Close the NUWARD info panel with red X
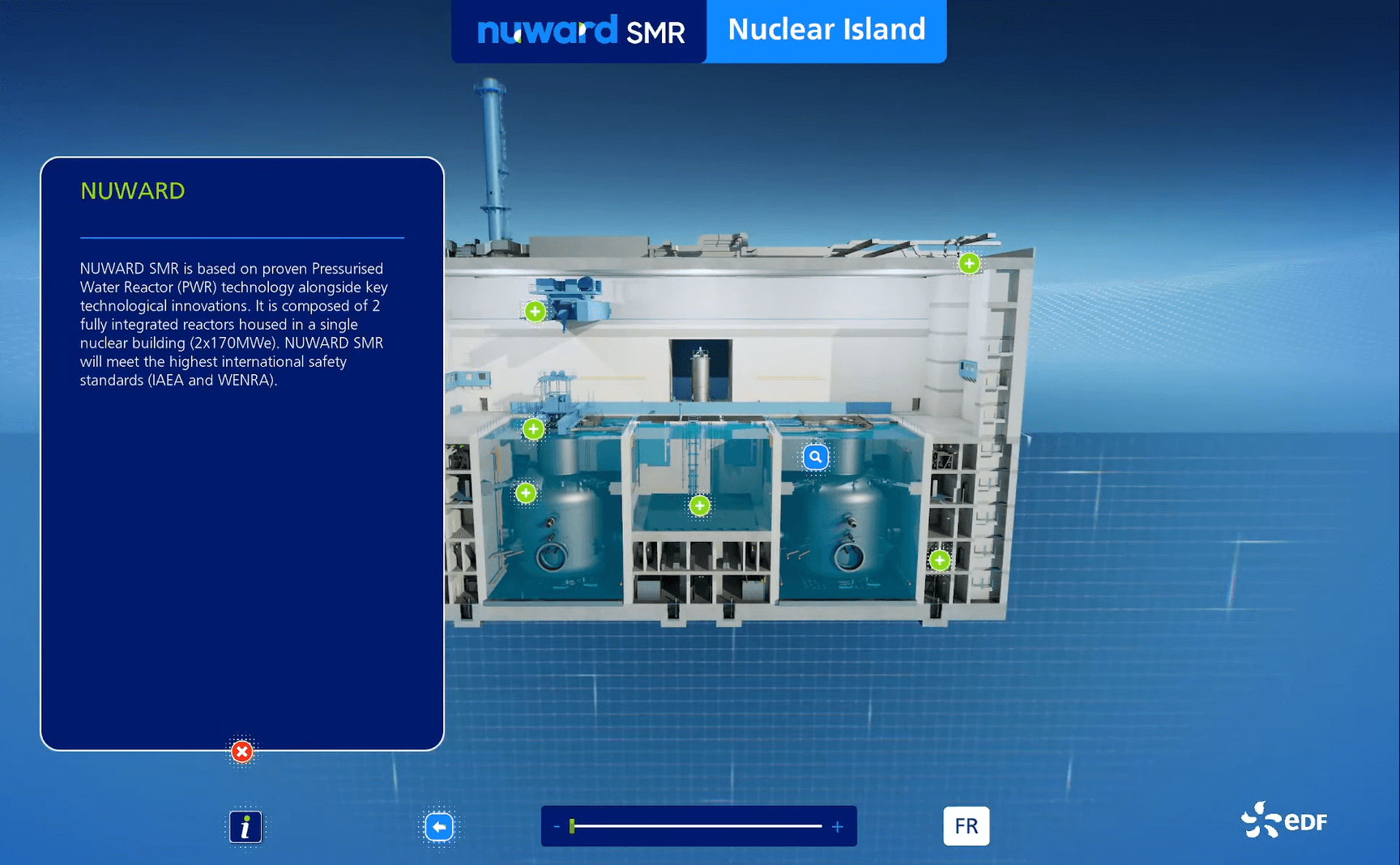Viewport: 1400px width, 865px height. [241, 752]
